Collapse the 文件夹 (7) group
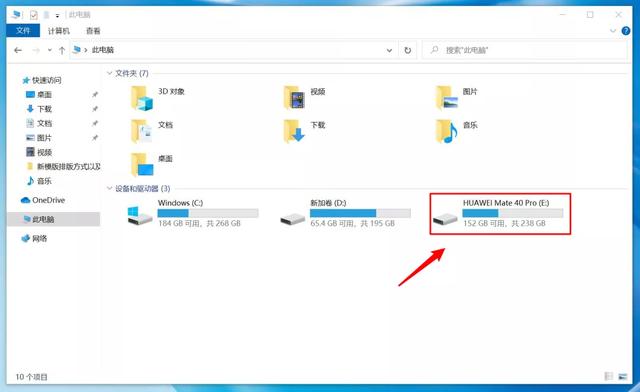This screenshot has height=392, width=640. pos(109,73)
